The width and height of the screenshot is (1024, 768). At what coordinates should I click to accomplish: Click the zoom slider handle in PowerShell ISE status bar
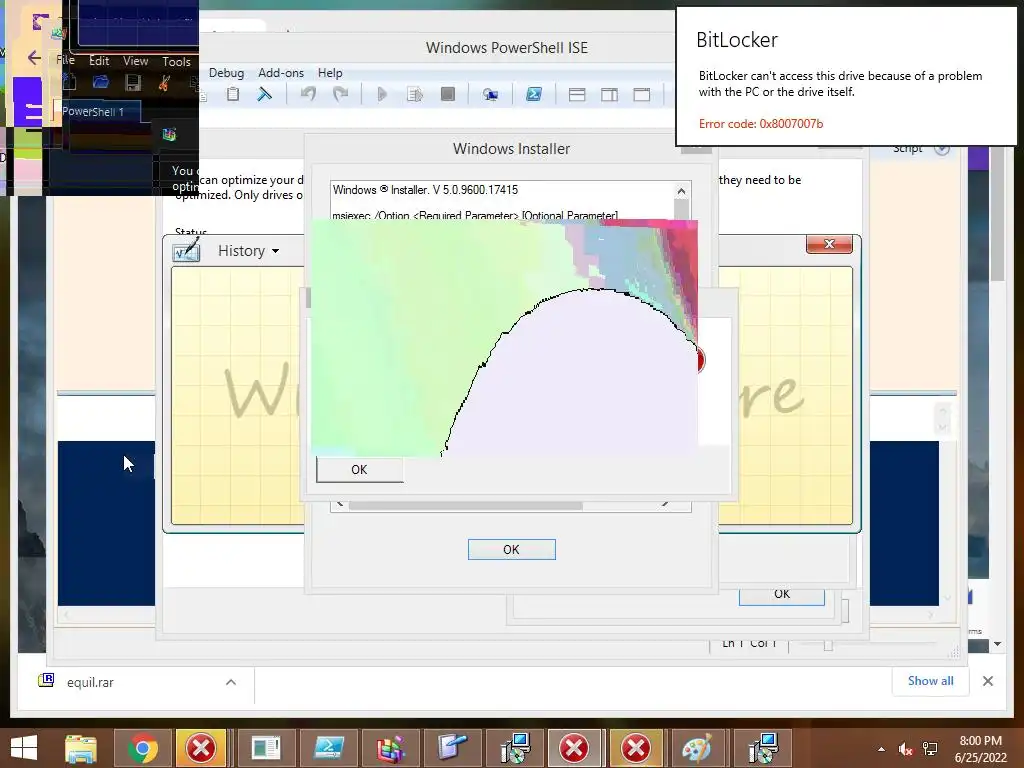click(828, 645)
